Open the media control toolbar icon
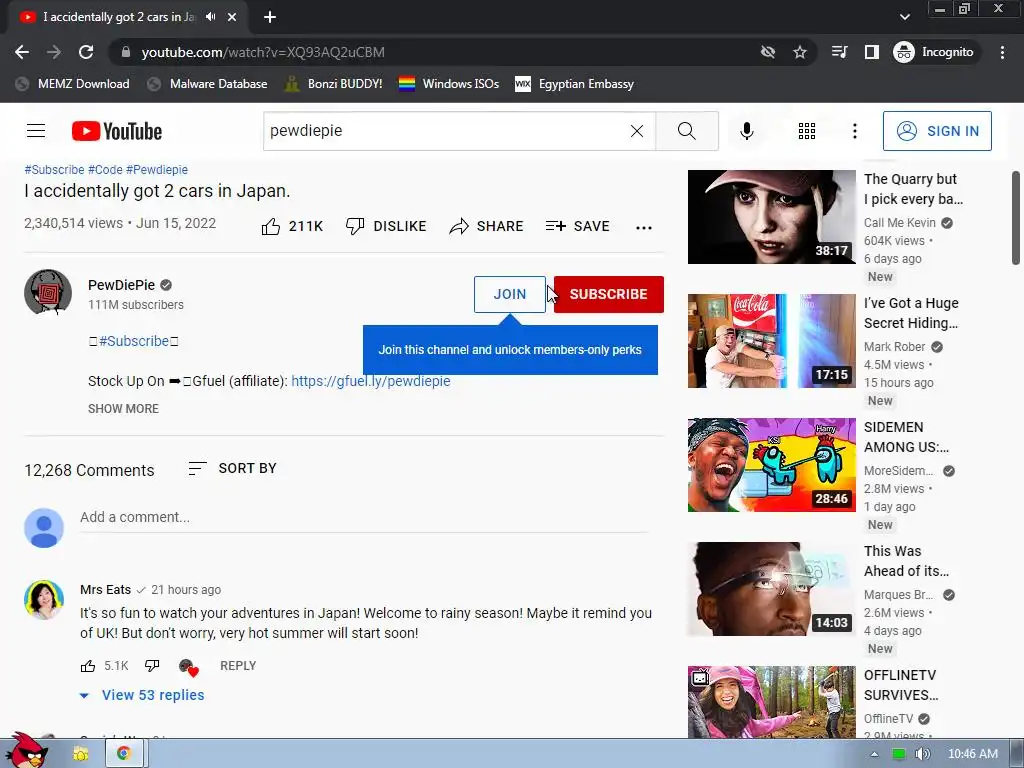Viewport: 1024px width, 768px height. pyautogui.click(x=839, y=52)
